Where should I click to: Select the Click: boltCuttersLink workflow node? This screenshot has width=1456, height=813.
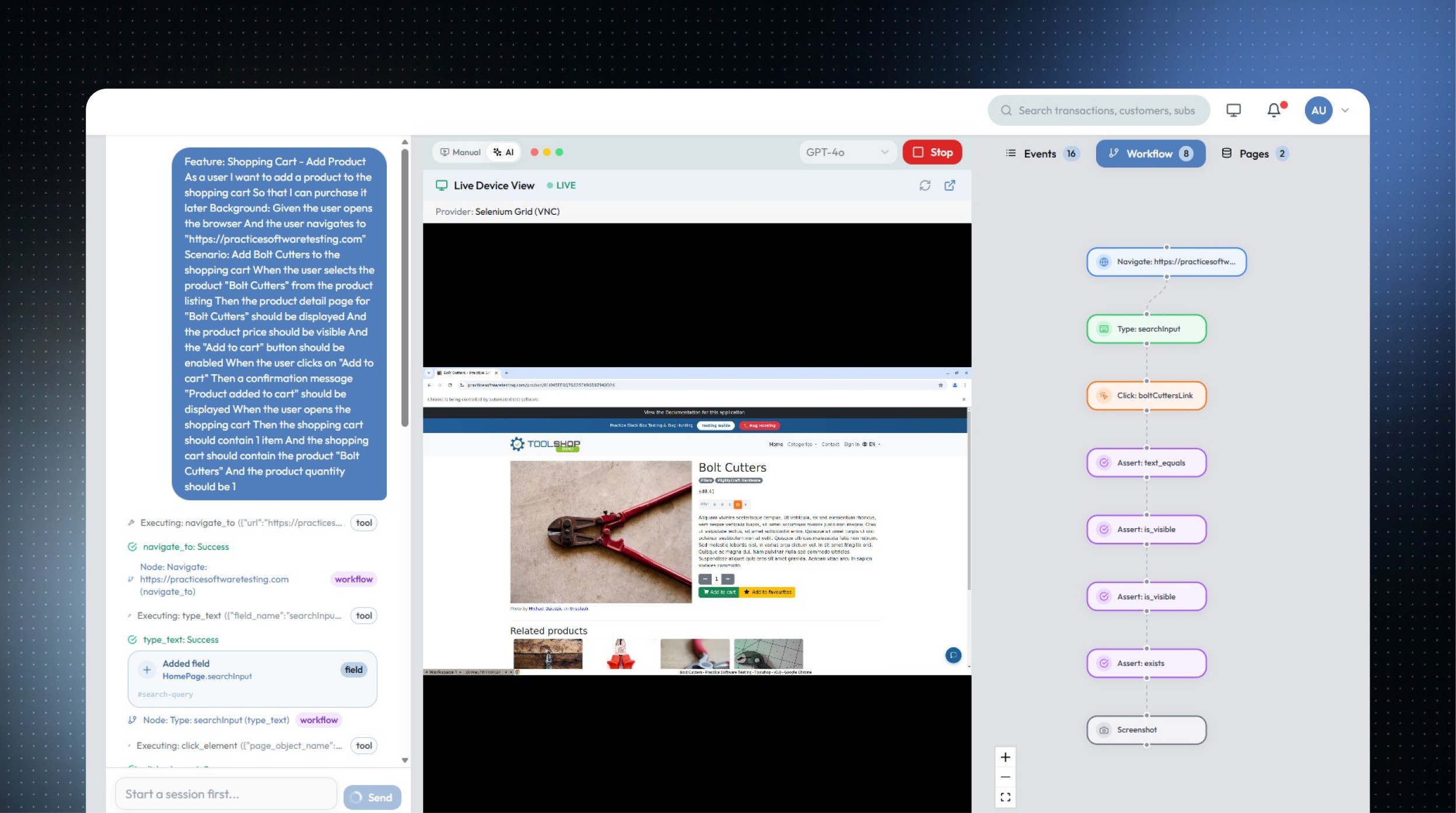(x=1146, y=396)
